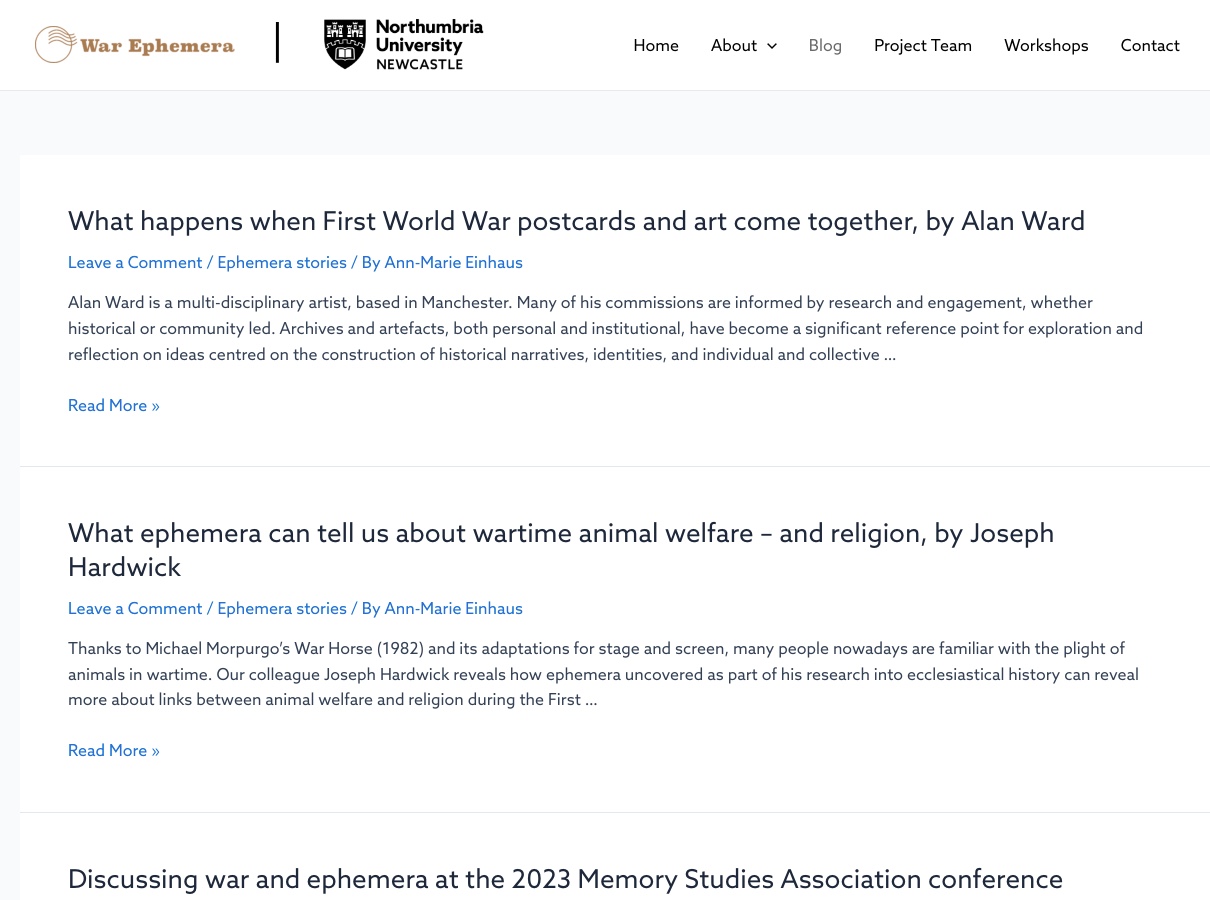The image size is (1210, 900).
Task: Expand the About menu chevron
Action: (771, 46)
